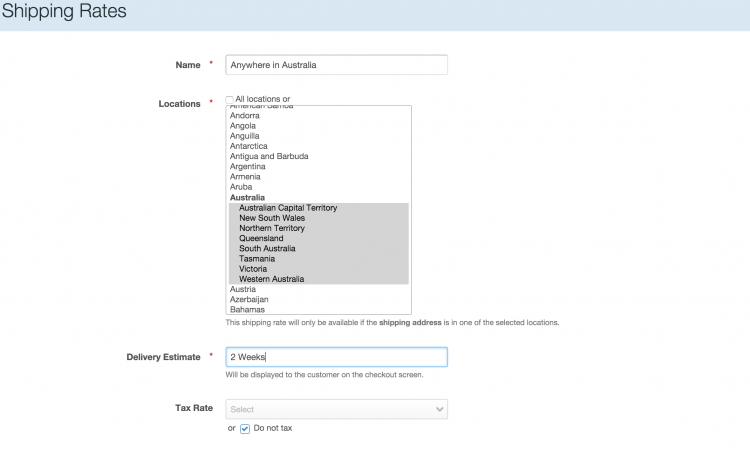This screenshot has width=750, height=453.
Task: Click the Delivery Estimate input field
Action: (336, 357)
